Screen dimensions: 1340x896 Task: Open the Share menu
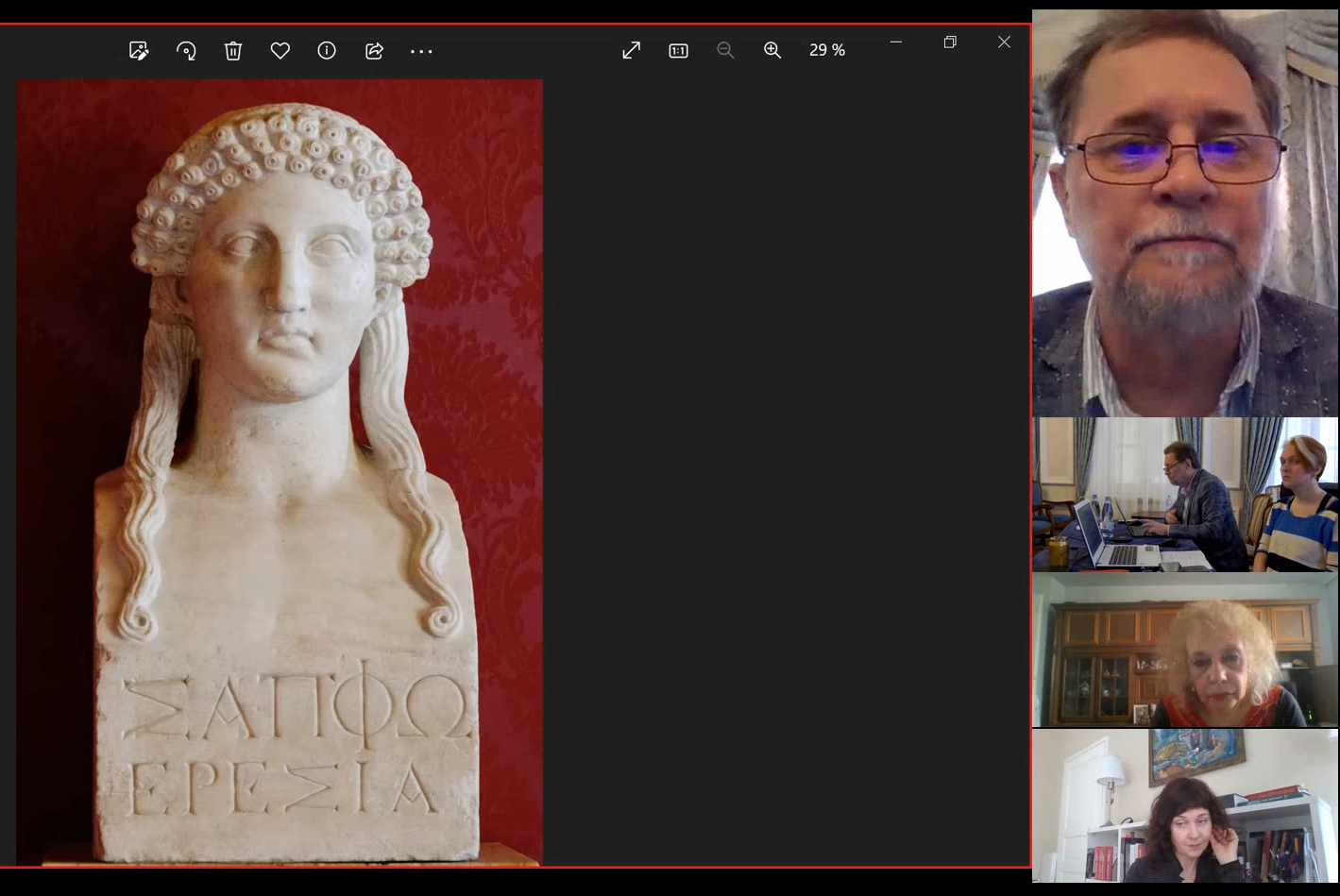[374, 51]
